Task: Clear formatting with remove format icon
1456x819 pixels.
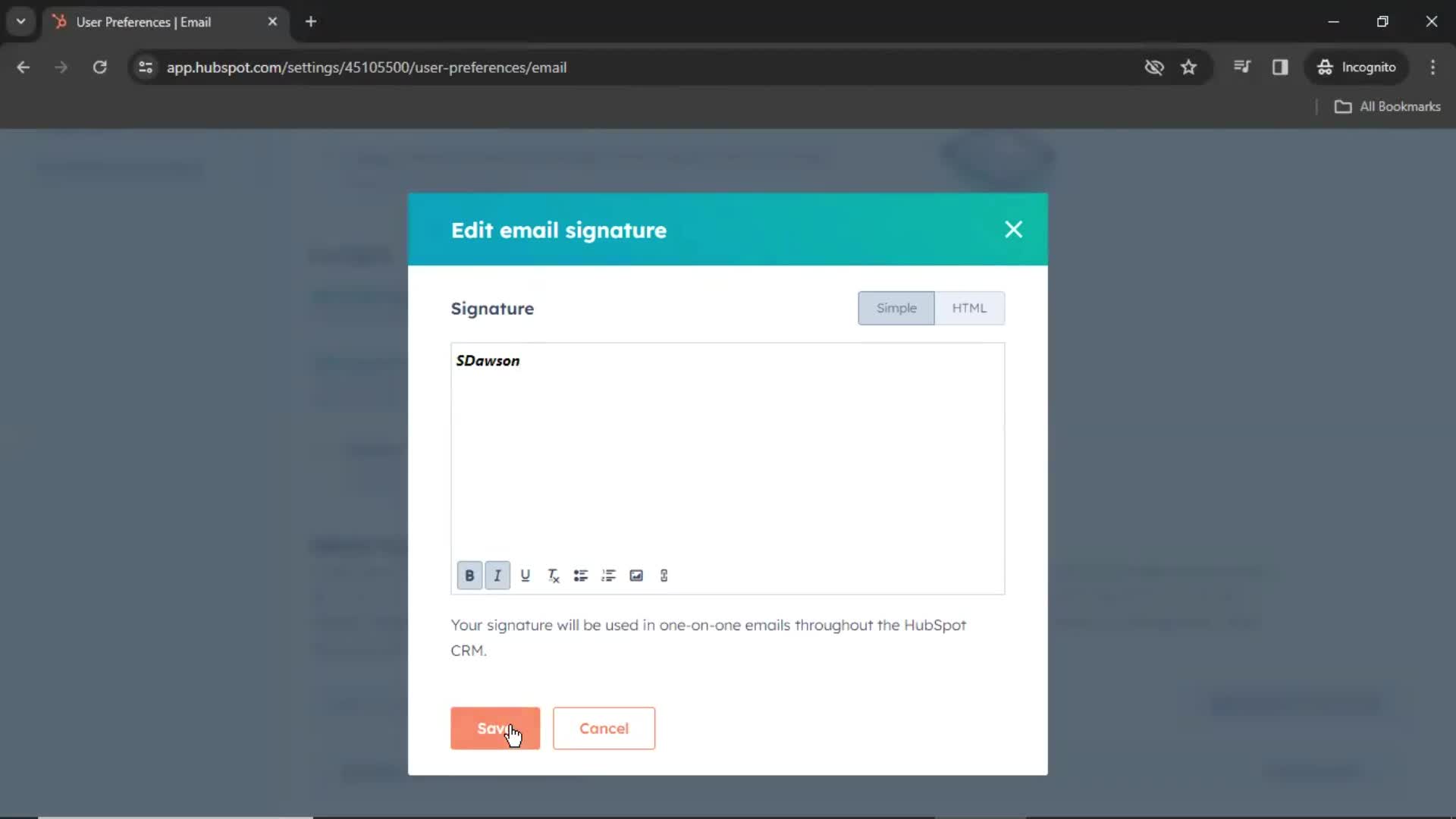Action: point(553,575)
